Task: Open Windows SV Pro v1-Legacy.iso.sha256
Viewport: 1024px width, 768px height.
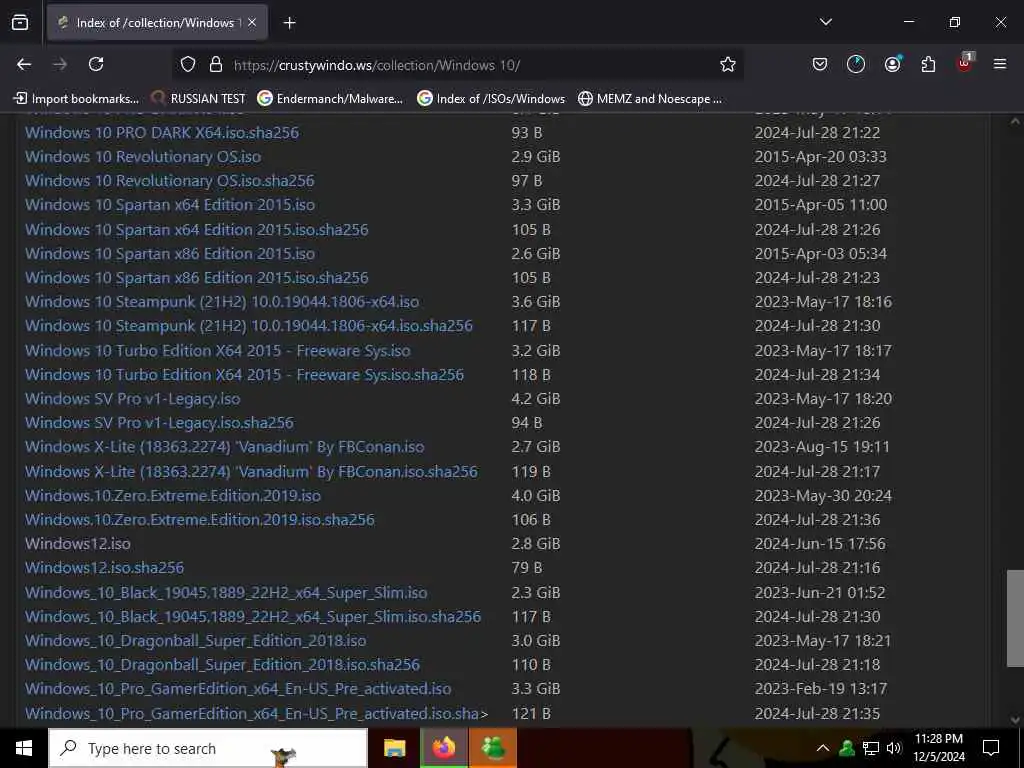Action: 159,423
